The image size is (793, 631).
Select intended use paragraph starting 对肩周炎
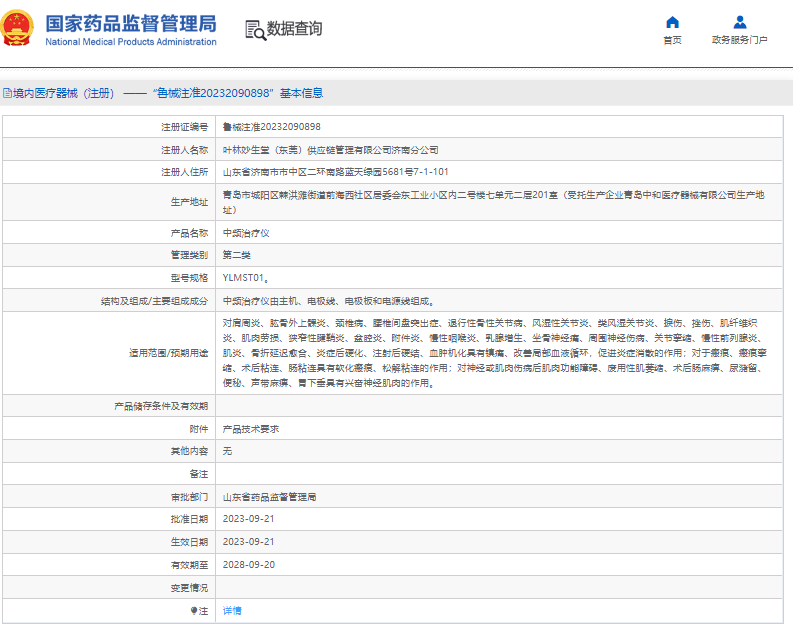pyautogui.click(x=495, y=353)
